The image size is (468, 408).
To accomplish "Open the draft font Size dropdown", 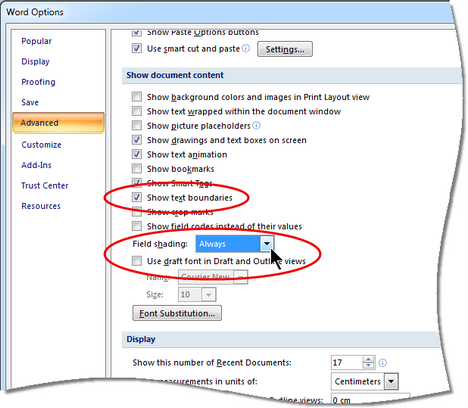I will (x=209, y=295).
